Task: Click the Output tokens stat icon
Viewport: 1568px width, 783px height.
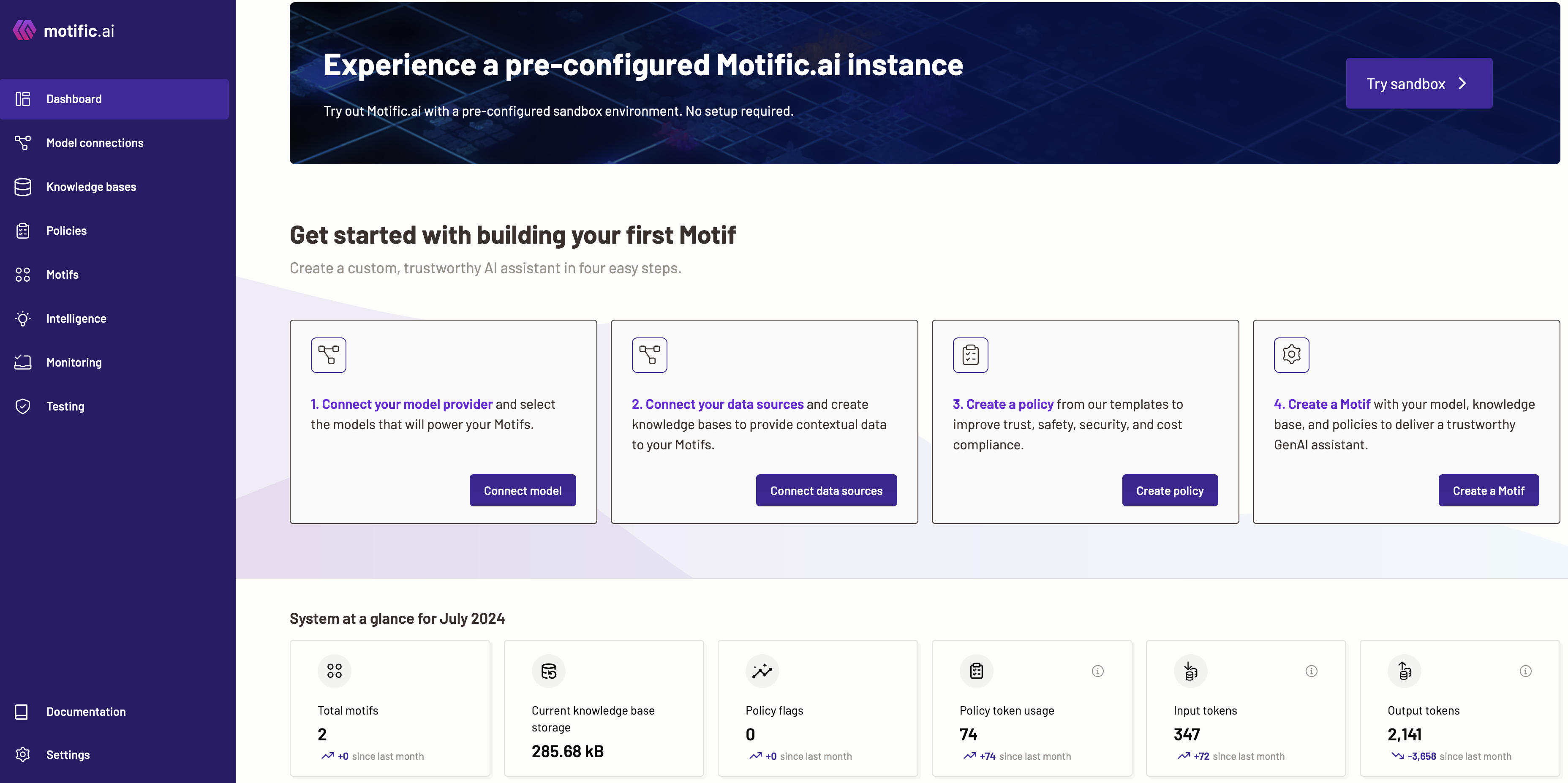Action: click(x=1404, y=671)
